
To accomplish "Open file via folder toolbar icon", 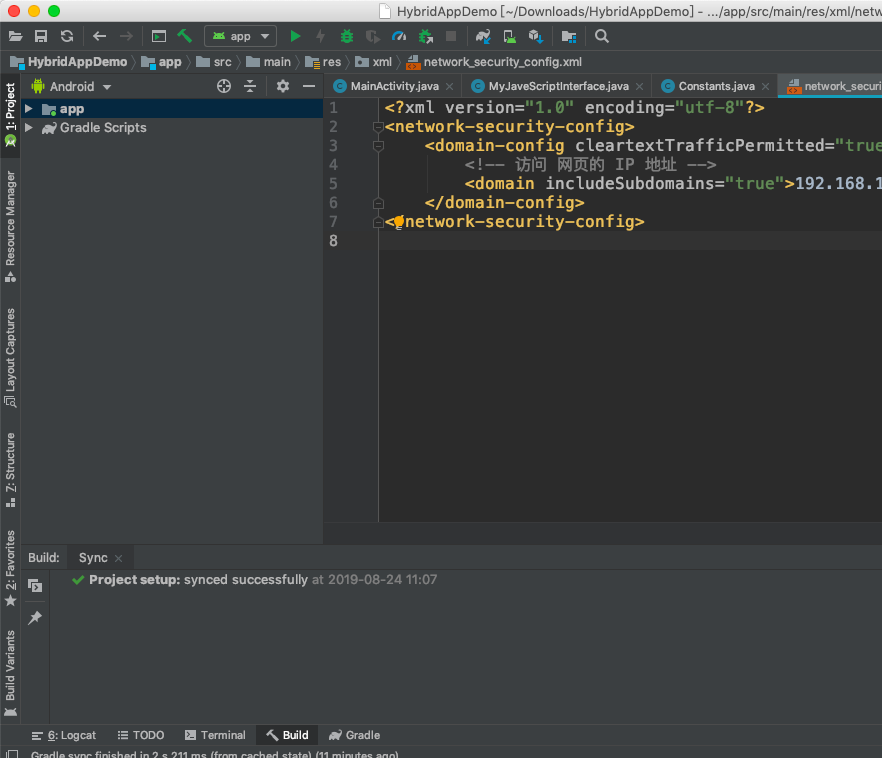I will [15, 37].
